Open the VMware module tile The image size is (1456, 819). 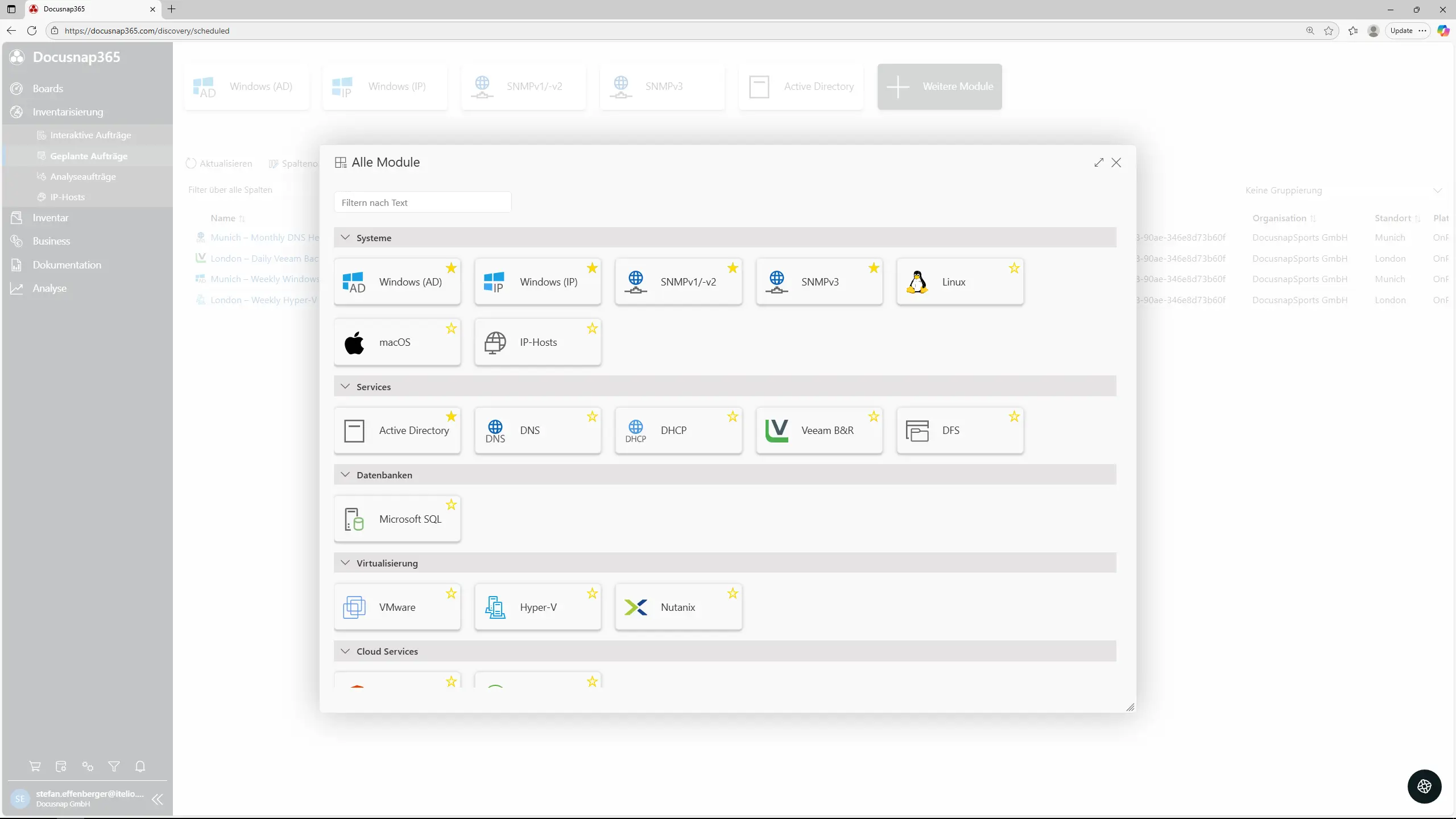pyautogui.click(x=396, y=607)
